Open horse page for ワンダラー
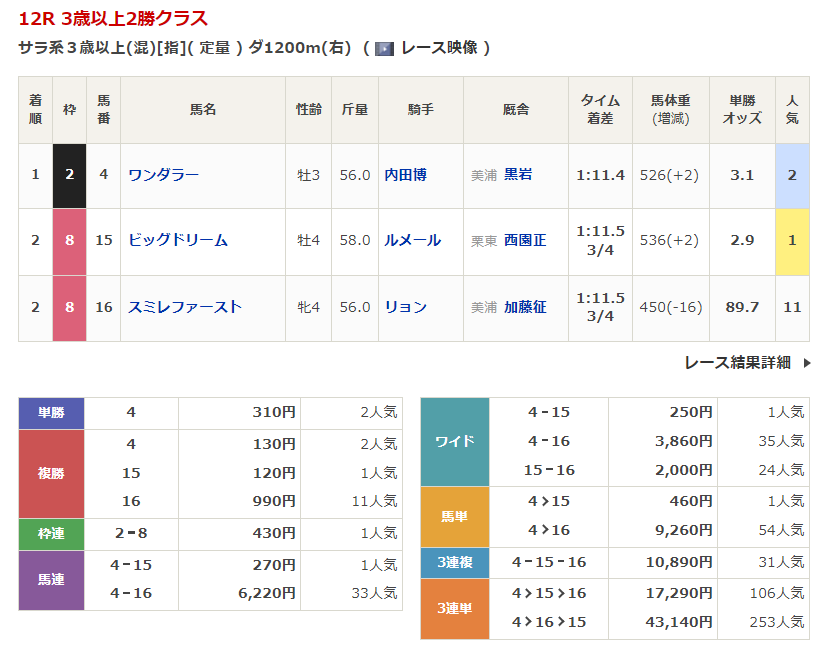Screen dimensions: 827x650 point(163,175)
